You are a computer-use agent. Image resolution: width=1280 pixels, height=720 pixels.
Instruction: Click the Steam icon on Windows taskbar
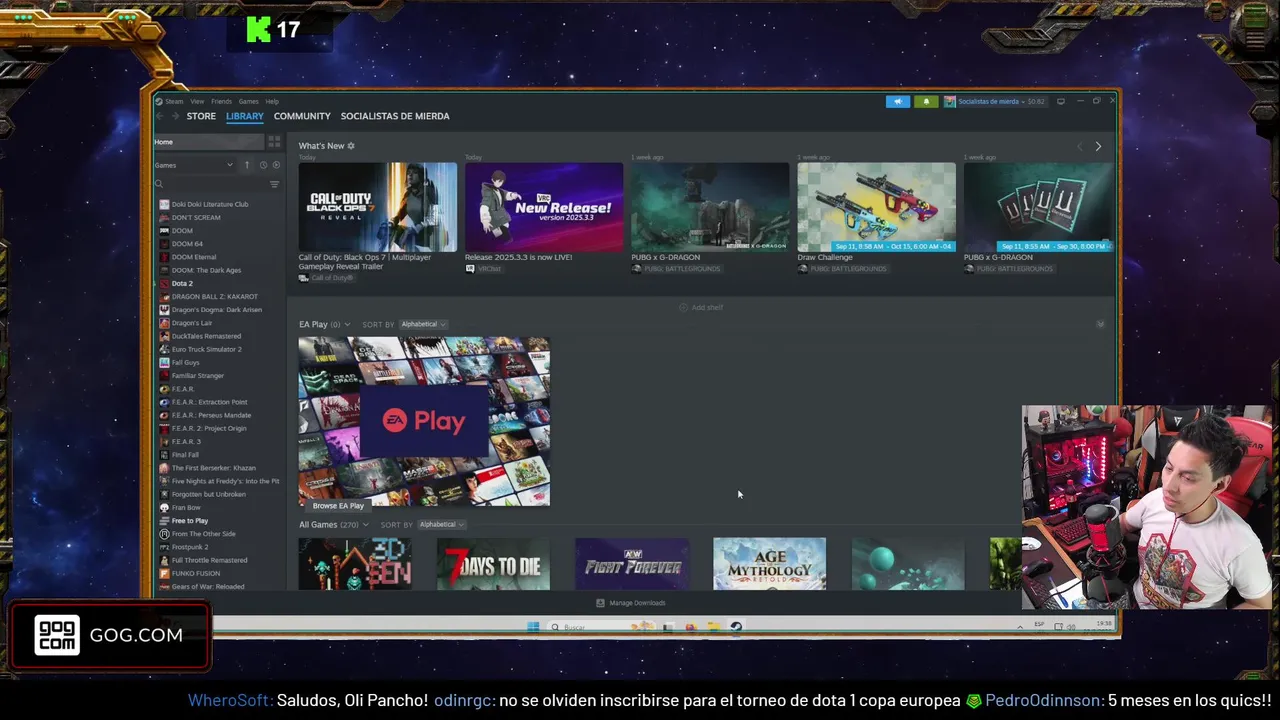[x=736, y=627]
